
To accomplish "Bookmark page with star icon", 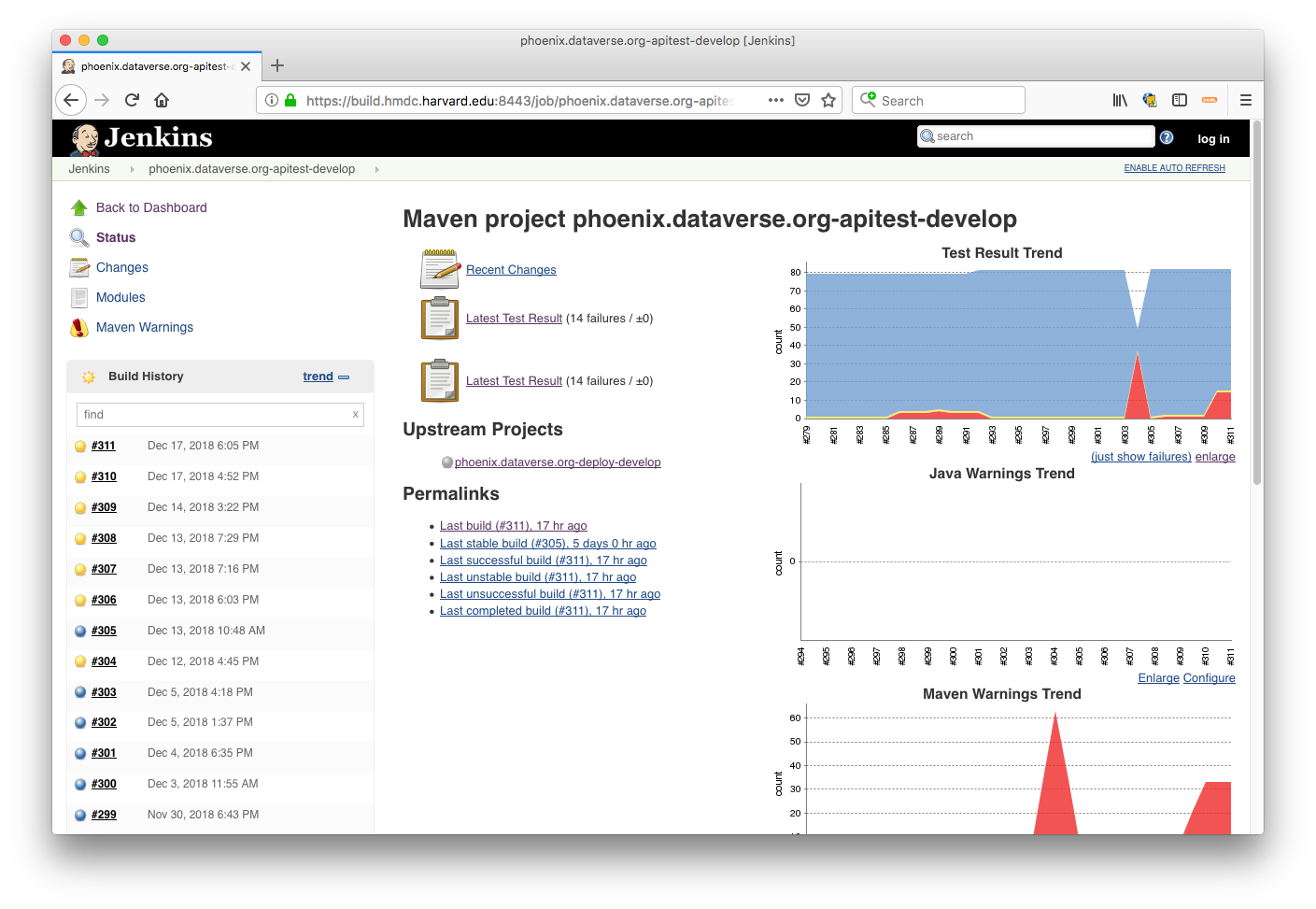I will pyautogui.click(x=828, y=100).
